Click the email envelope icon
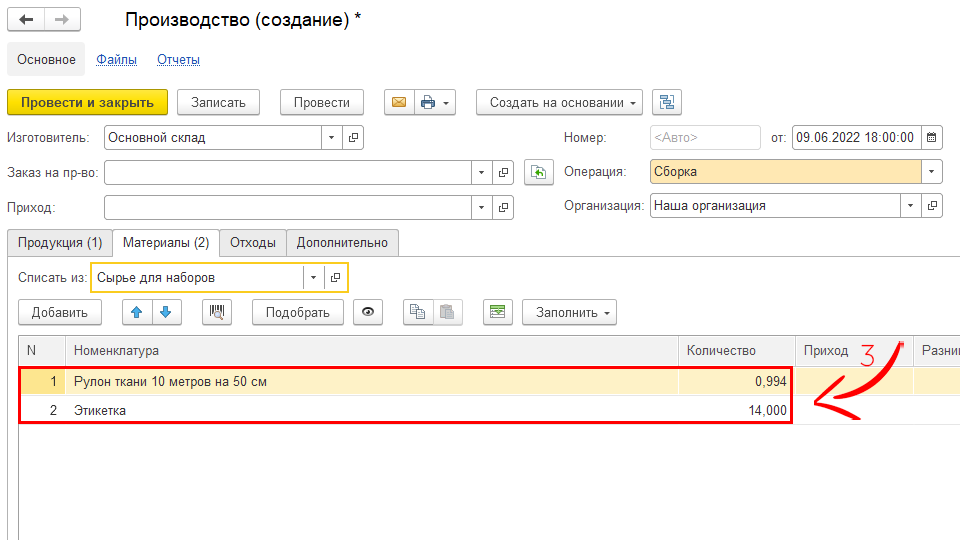 click(x=399, y=102)
